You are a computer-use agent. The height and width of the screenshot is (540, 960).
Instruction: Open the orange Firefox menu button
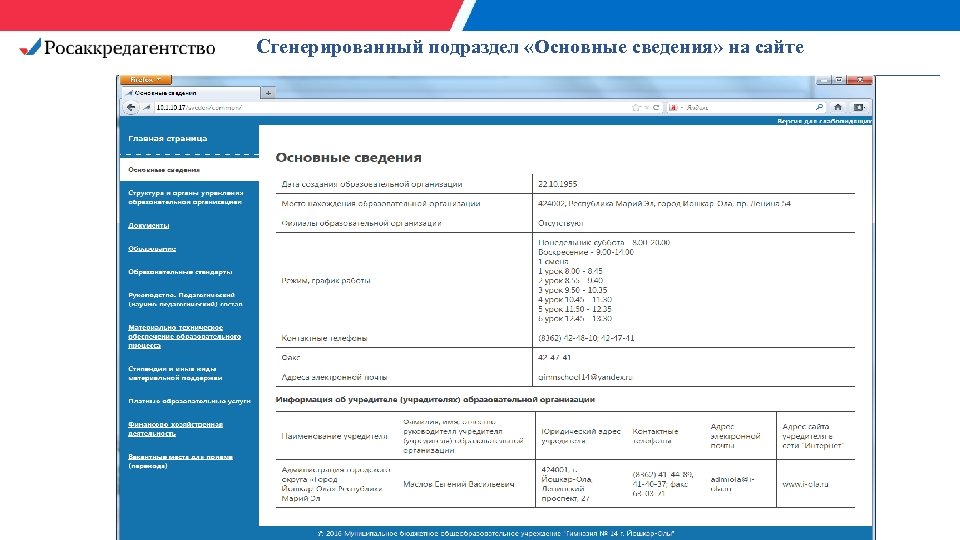coord(146,80)
